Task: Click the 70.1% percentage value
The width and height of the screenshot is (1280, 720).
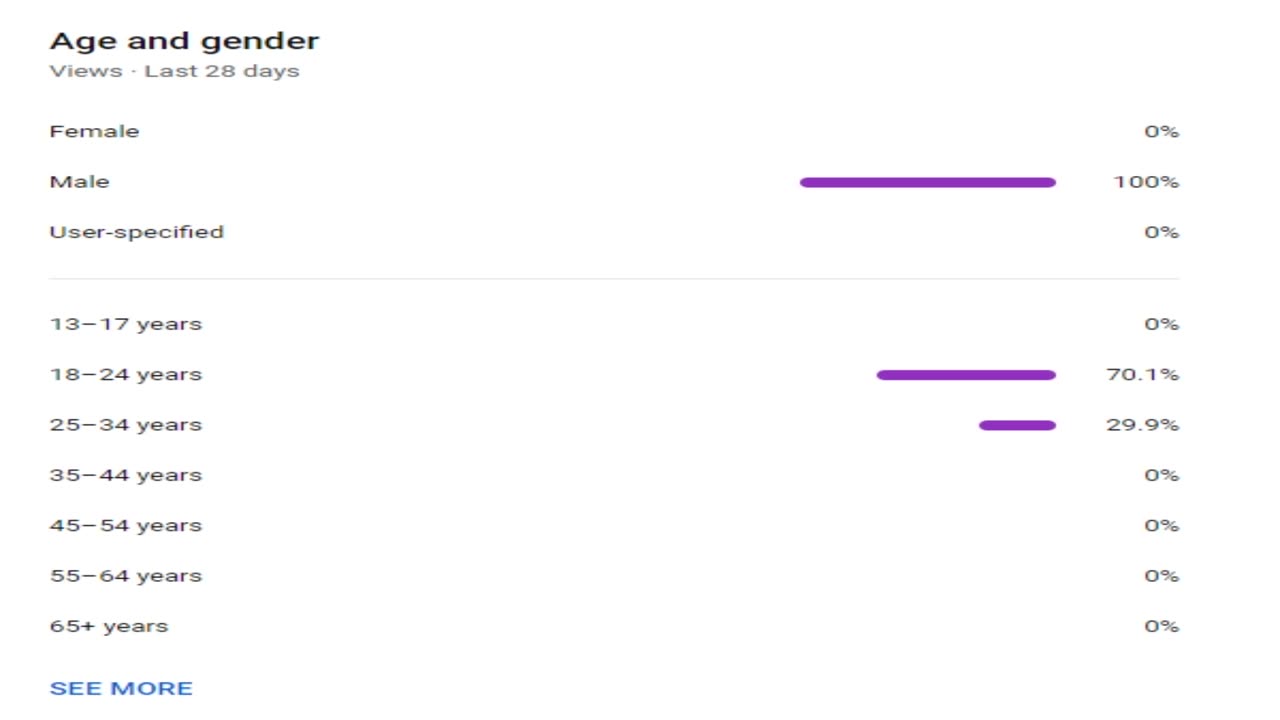Action: (1142, 375)
